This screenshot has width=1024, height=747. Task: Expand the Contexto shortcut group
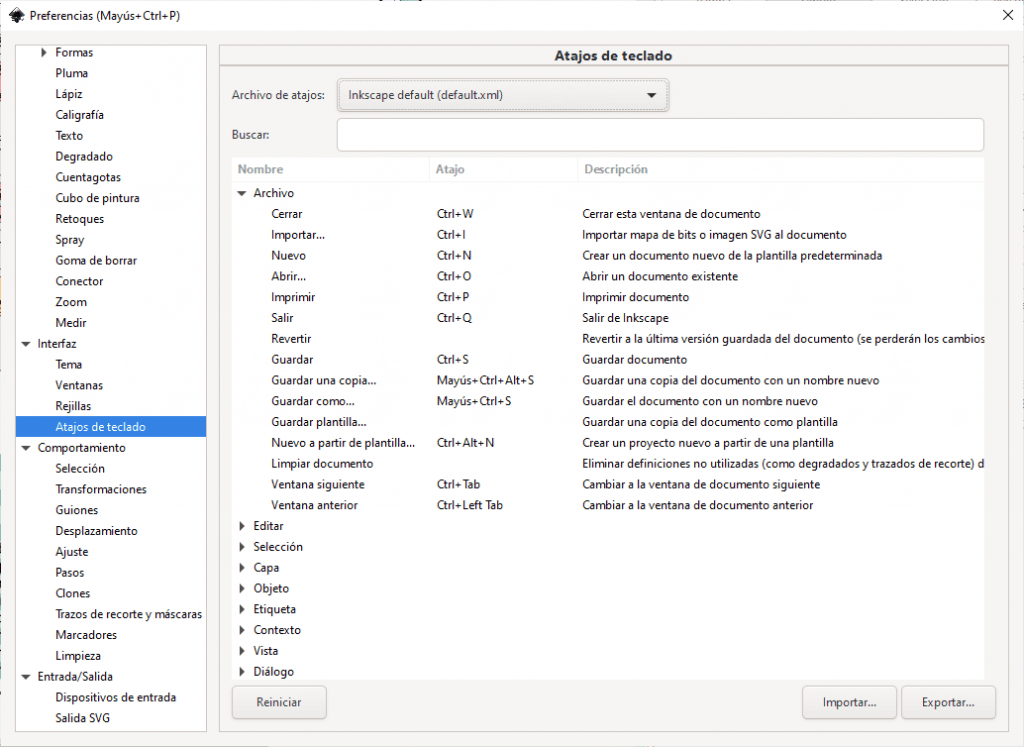point(242,630)
